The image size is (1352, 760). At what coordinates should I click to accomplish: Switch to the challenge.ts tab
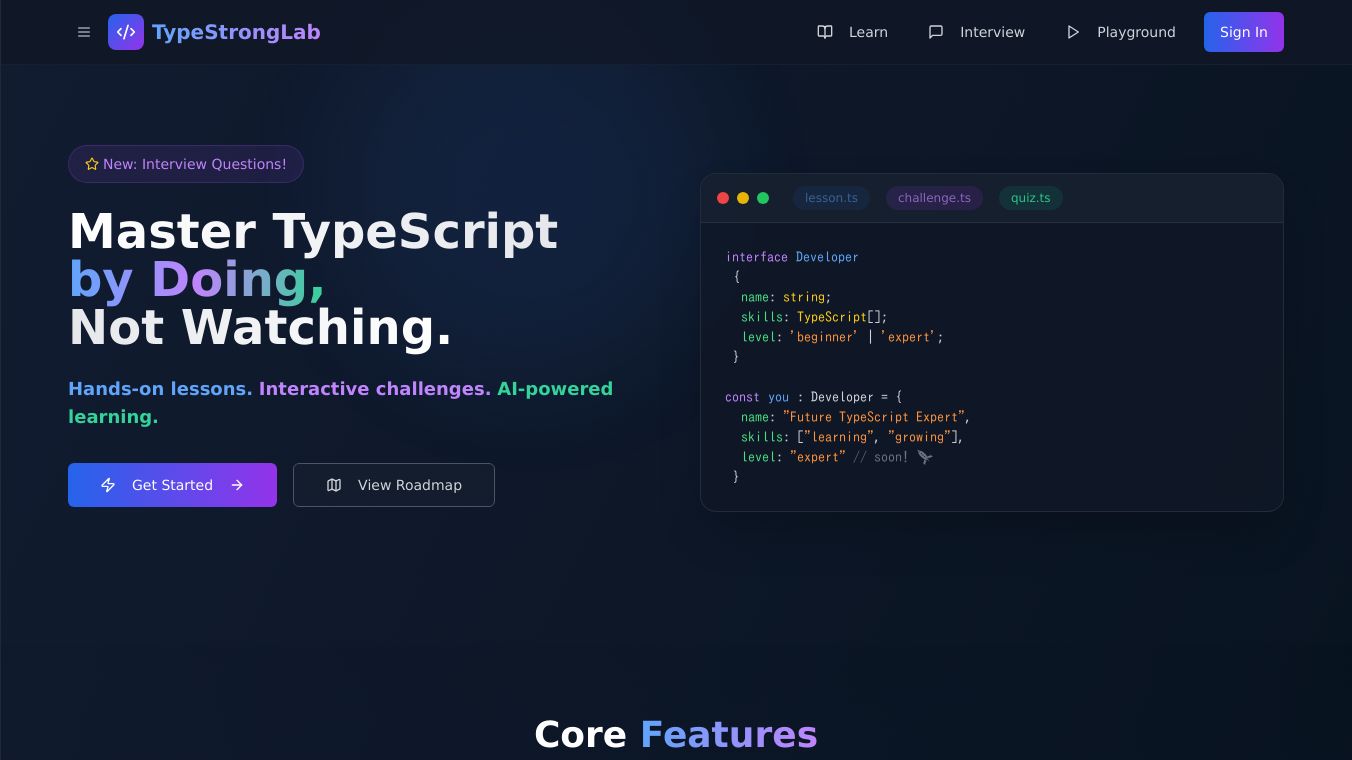935,198
